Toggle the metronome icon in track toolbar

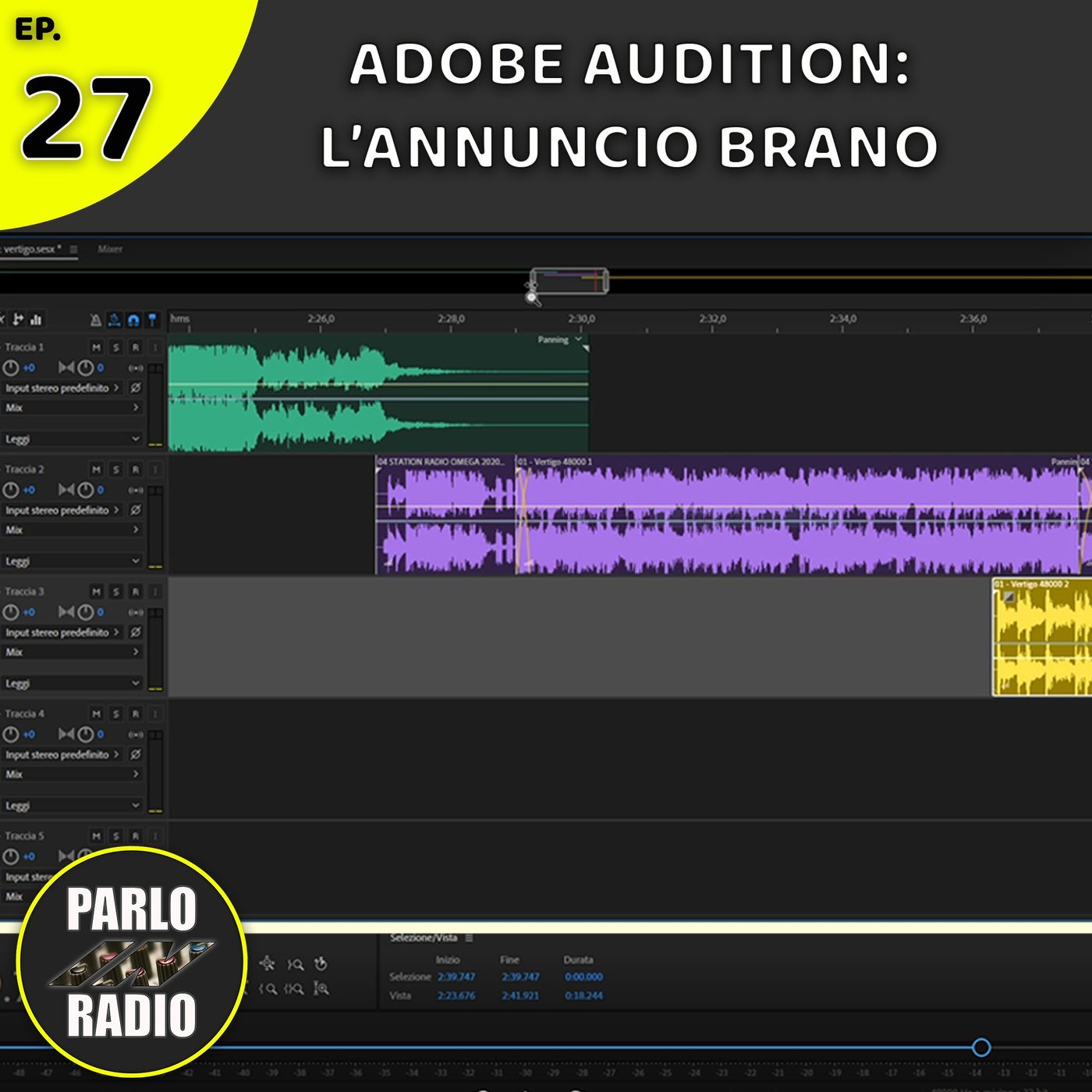point(95,320)
